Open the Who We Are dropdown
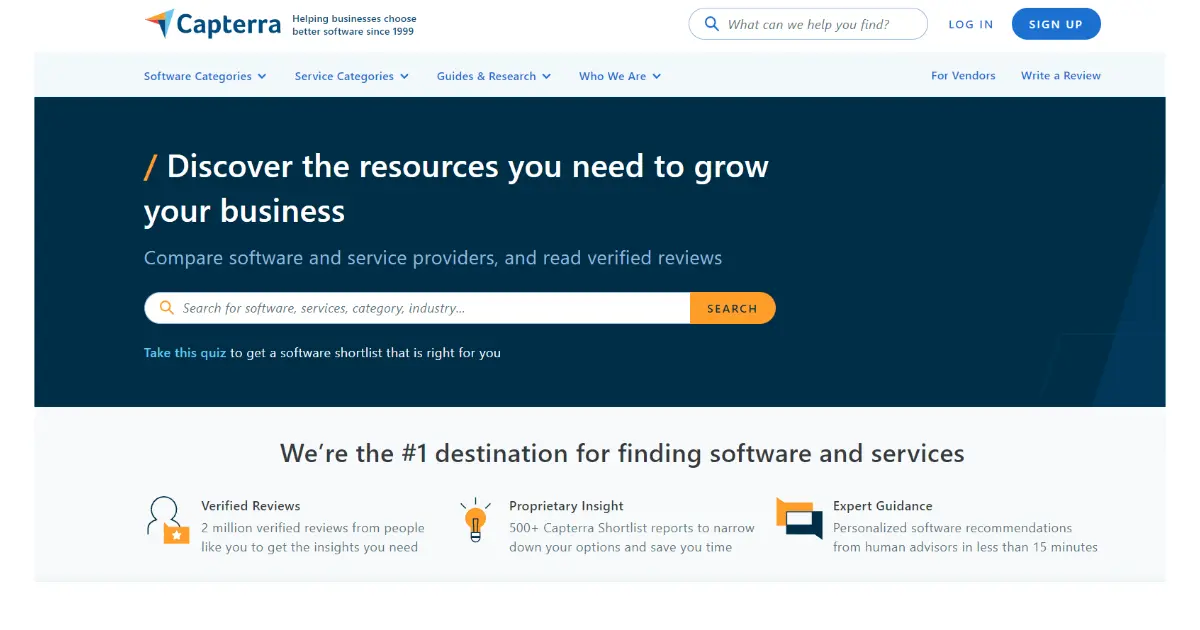The image size is (1200, 630). (620, 76)
